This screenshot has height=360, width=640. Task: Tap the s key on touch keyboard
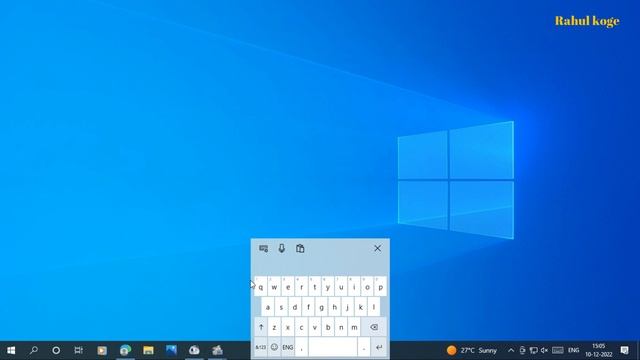[x=281, y=307]
